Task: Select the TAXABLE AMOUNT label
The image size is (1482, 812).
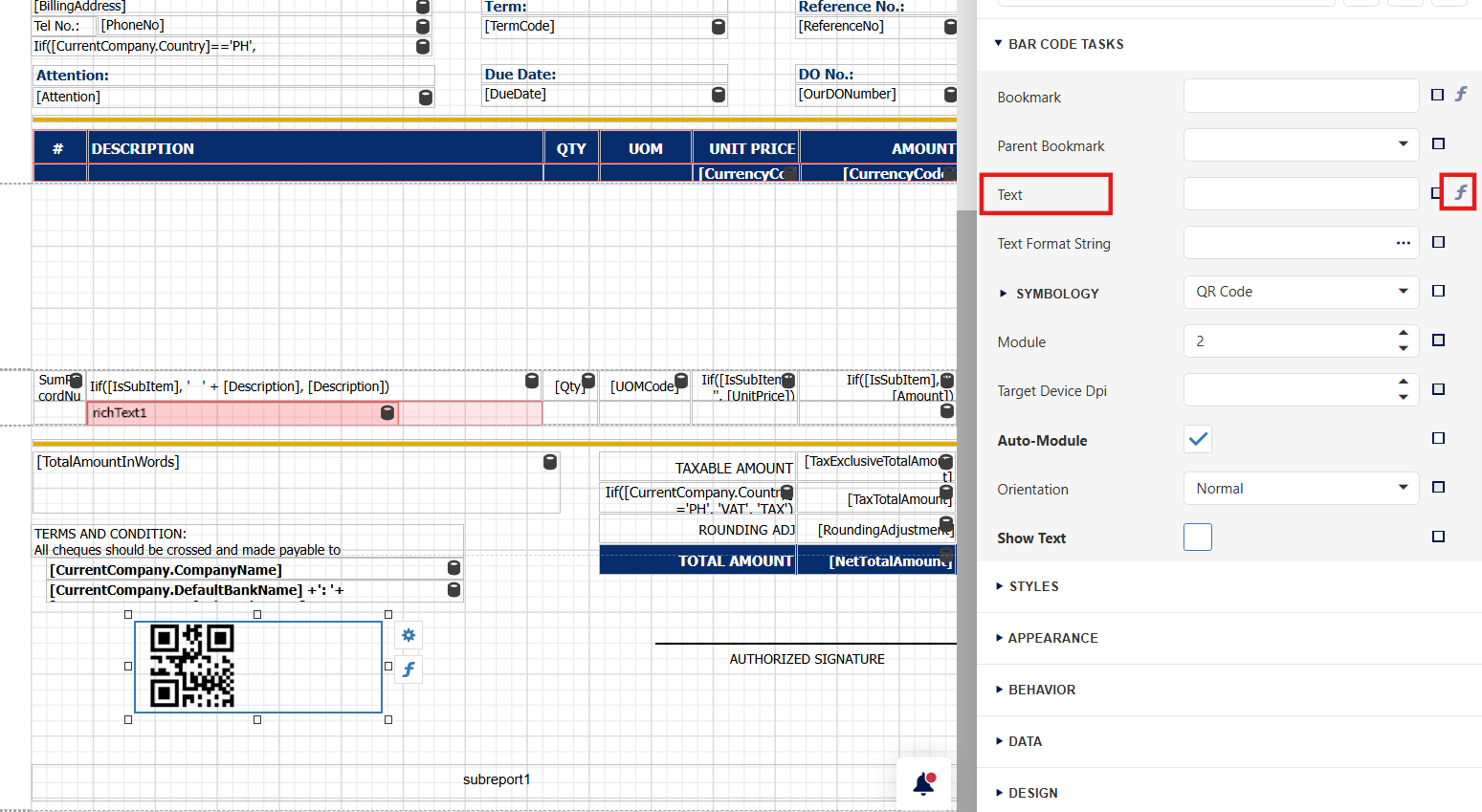Action: click(x=697, y=468)
